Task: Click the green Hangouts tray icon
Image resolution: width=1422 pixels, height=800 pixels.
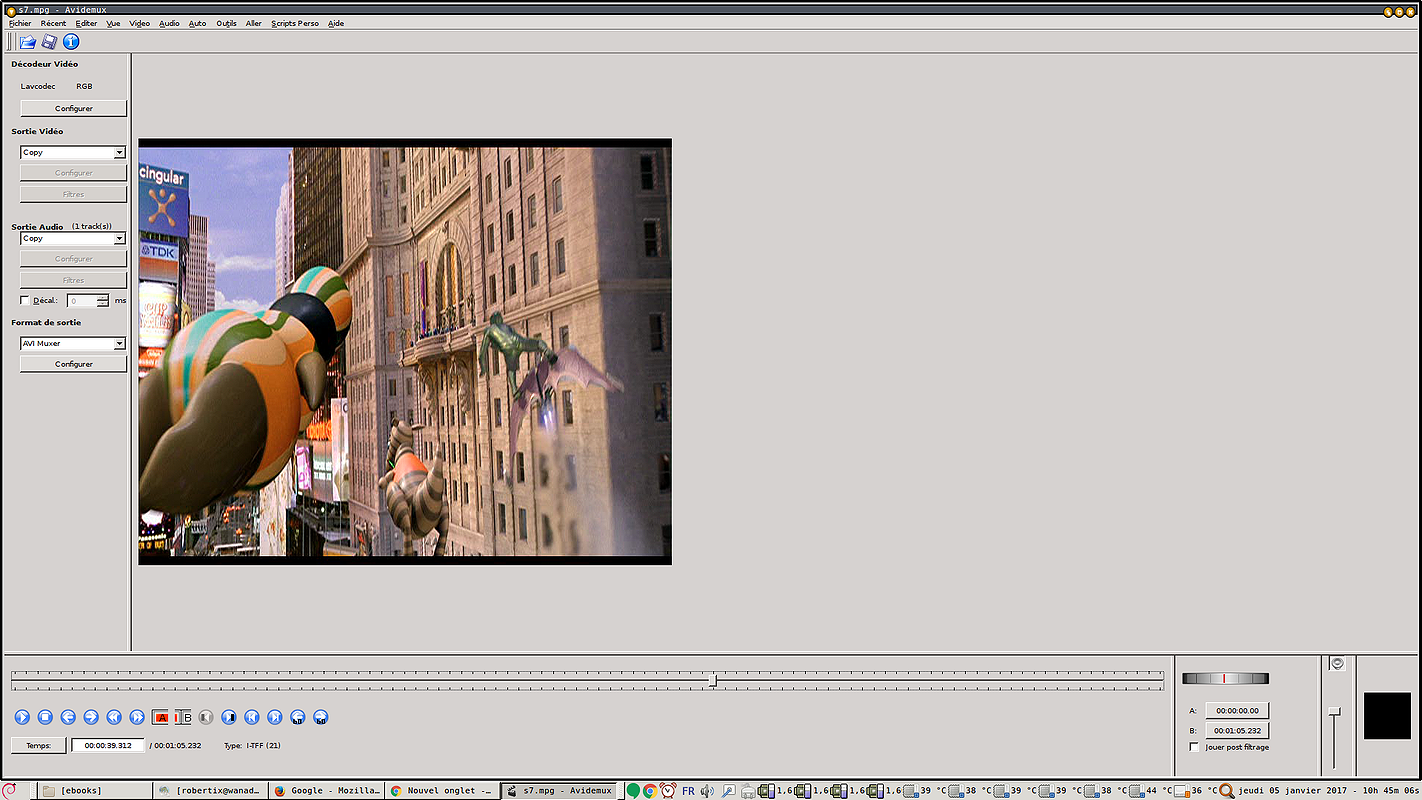Action: (633, 791)
